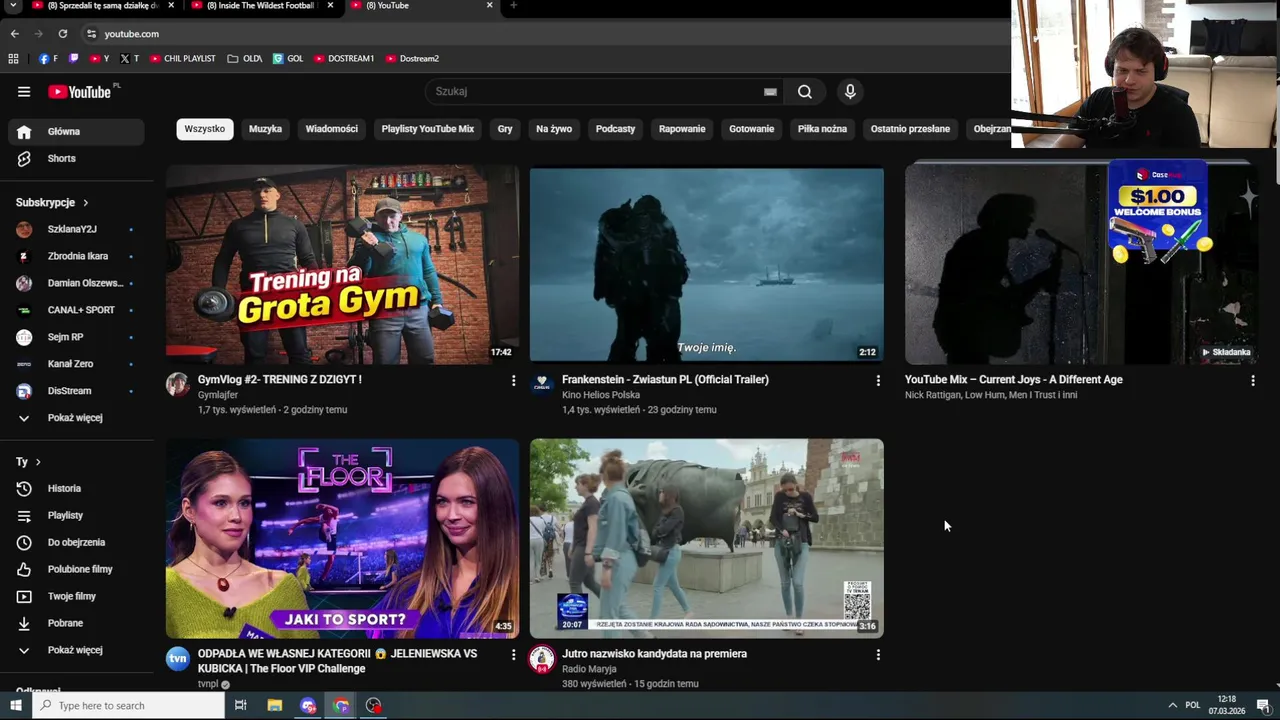
Task: Open Do obejrzenia watch later list
Action: coord(76,542)
